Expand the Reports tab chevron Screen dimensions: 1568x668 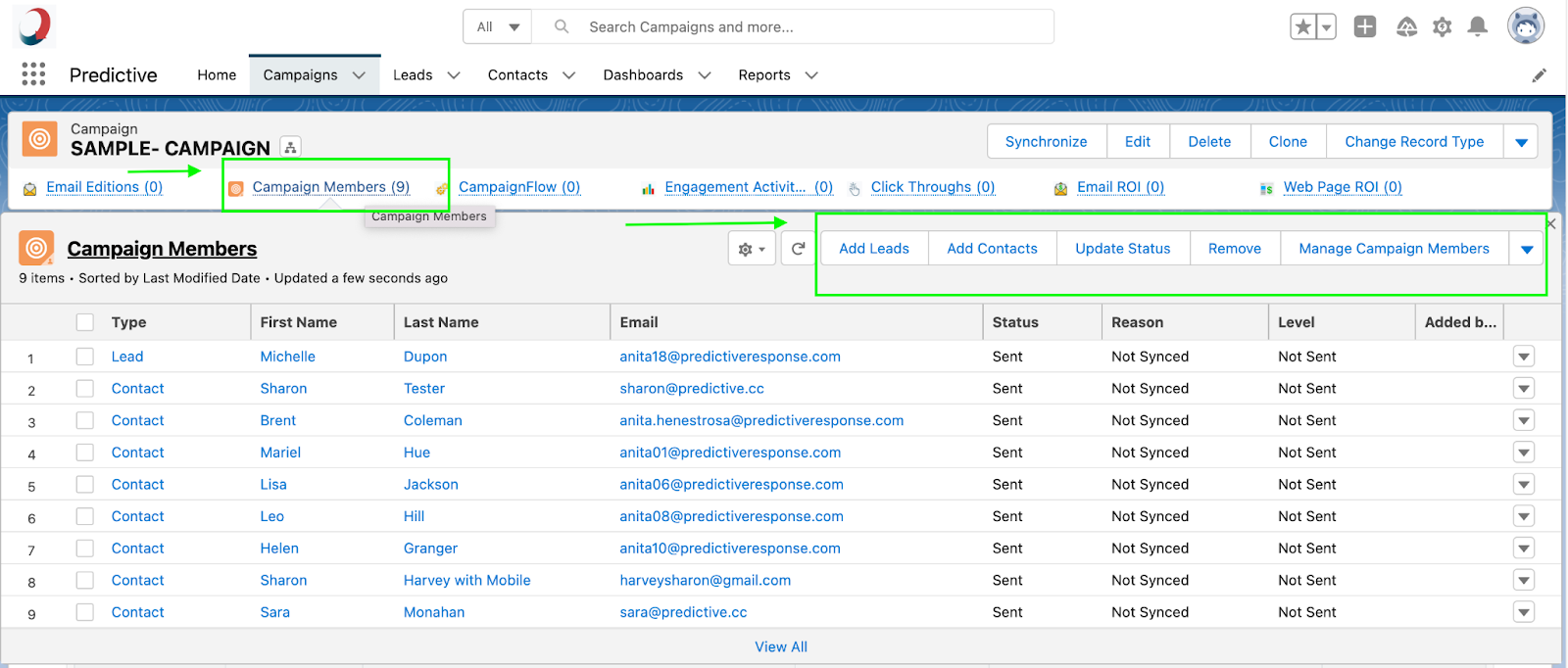pyautogui.click(x=811, y=75)
